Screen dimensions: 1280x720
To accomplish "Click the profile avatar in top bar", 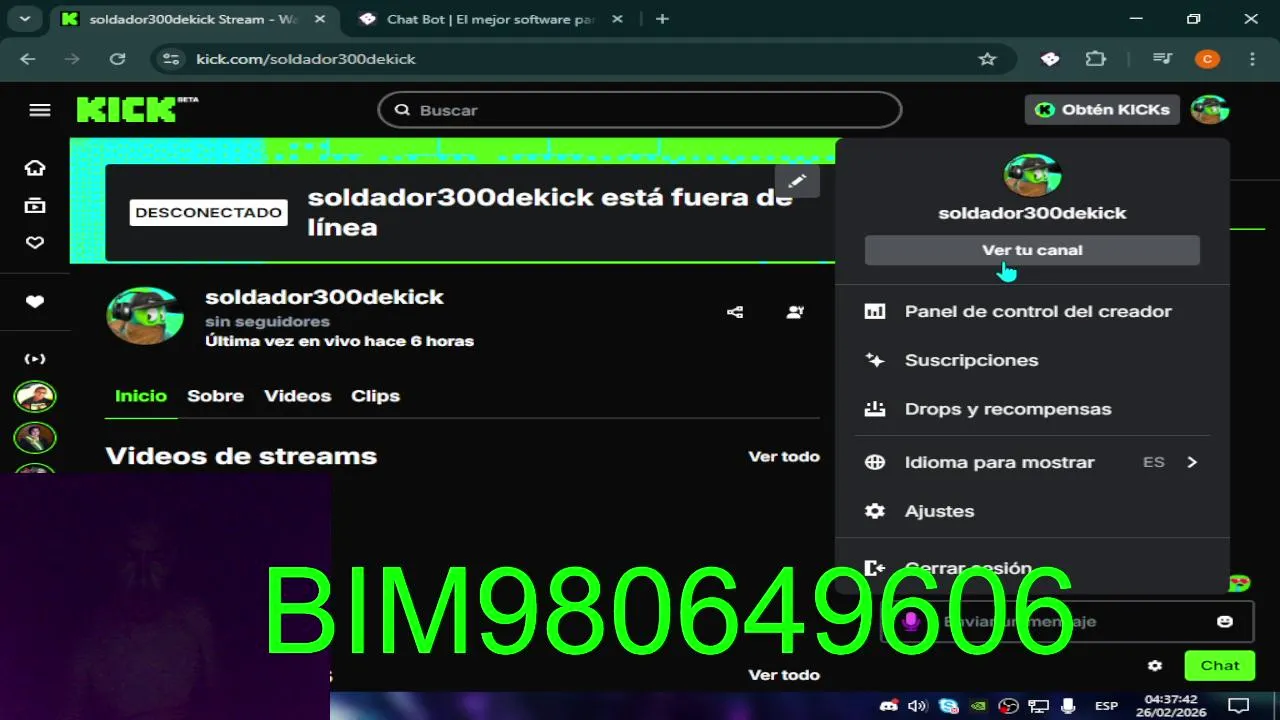I will [x=1209, y=110].
